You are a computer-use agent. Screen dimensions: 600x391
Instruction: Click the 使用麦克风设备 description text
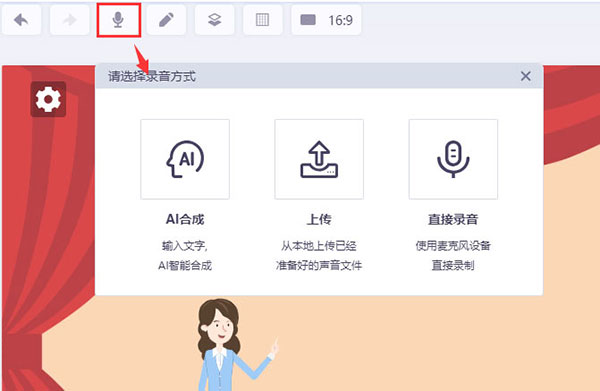(453, 246)
